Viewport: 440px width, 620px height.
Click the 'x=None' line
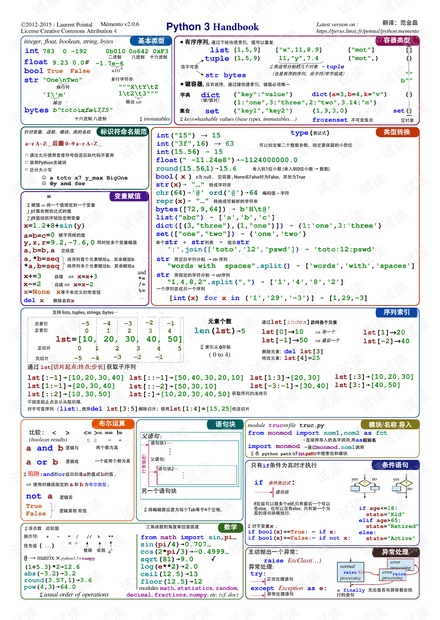37,292
